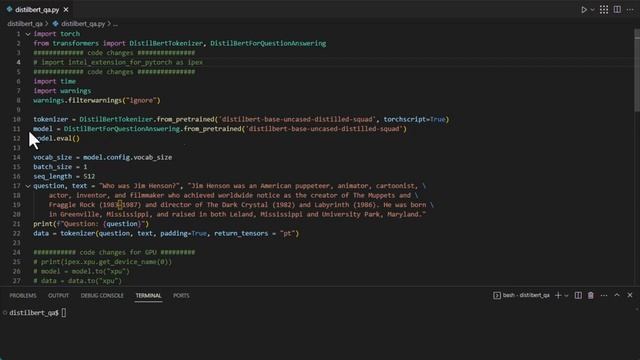The image size is (640, 360).
Task: Click 'return_tensors' argument on line 22
Action: pos(241,233)
